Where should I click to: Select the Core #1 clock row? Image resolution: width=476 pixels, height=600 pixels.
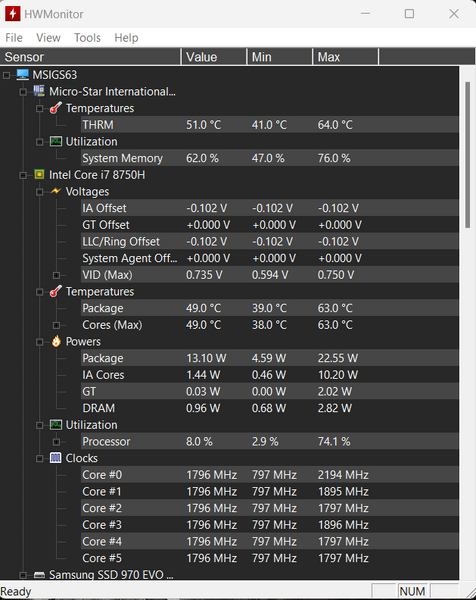270,492
